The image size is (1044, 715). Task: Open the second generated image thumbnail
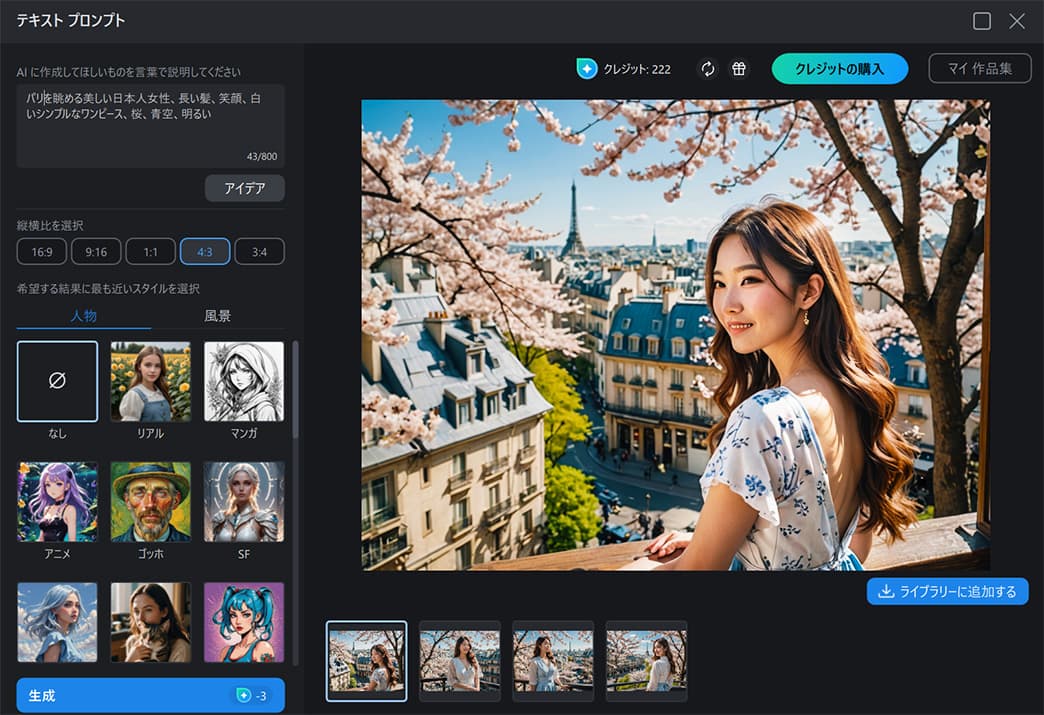pos(459,660)
